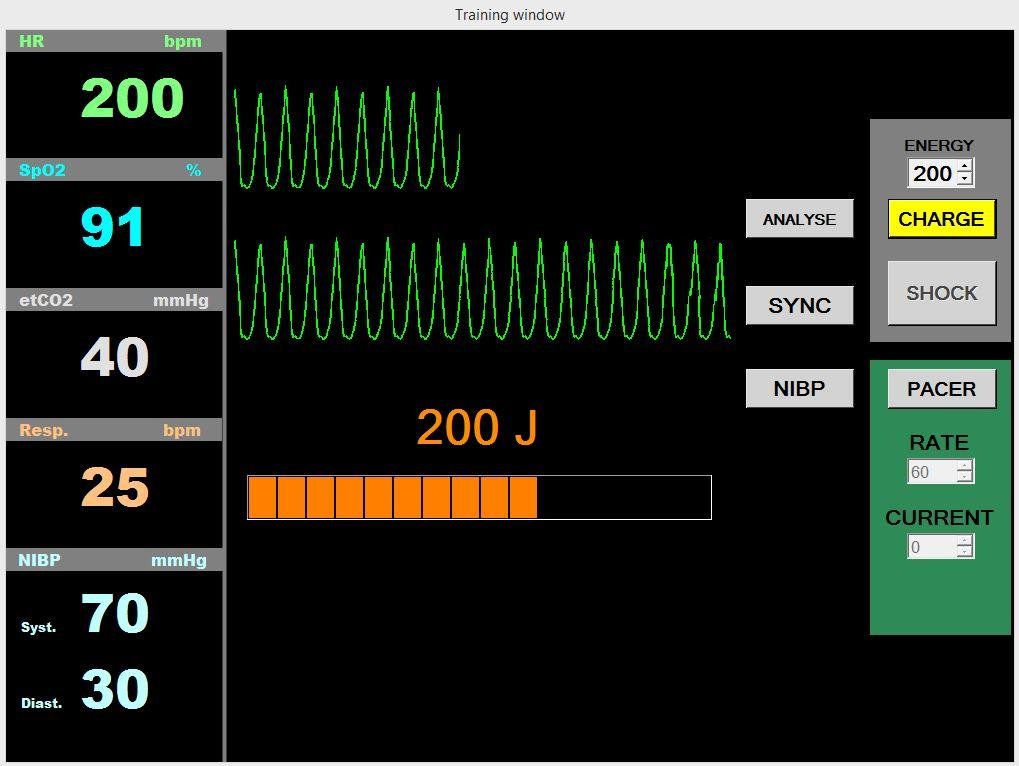This screenshot has height=766, width=1019.
Task: Select the ENERGY value field showing 200
Action: (x=933, y=173)
